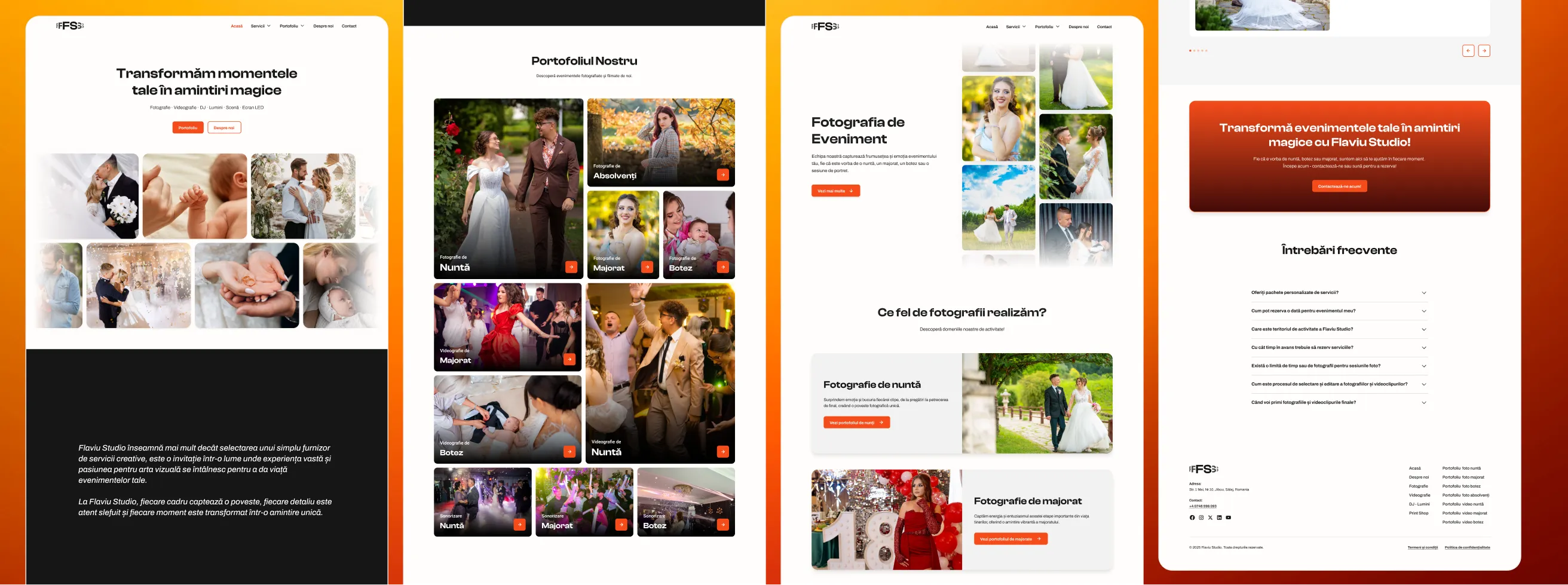The height and width of the screenshot is (585, 1568).
Task: Click the arrow on the Videografie de Nuntă card
Action: pyautogui.click(x=722, y=451)
